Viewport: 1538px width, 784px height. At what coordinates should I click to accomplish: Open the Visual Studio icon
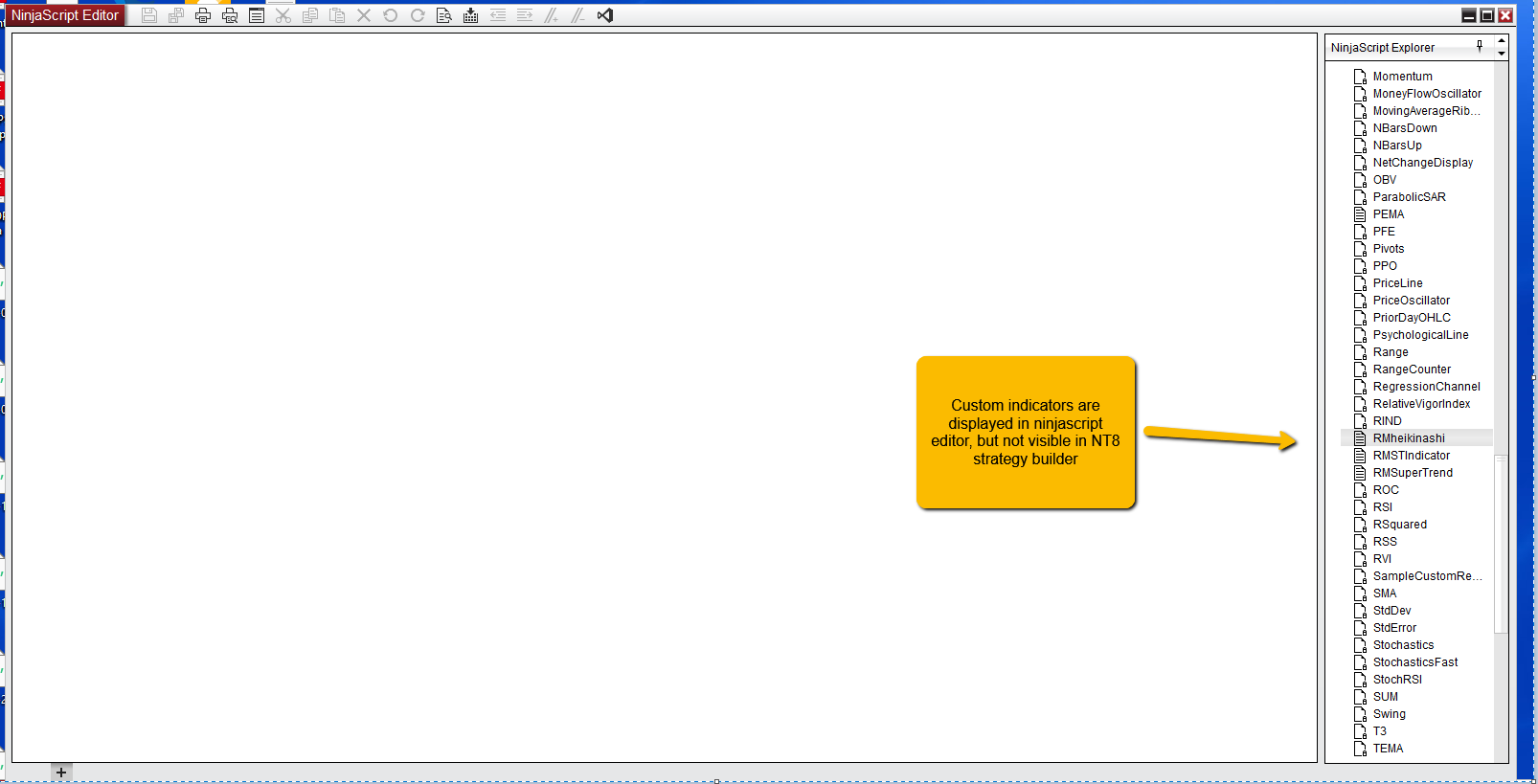pos(605,15)
